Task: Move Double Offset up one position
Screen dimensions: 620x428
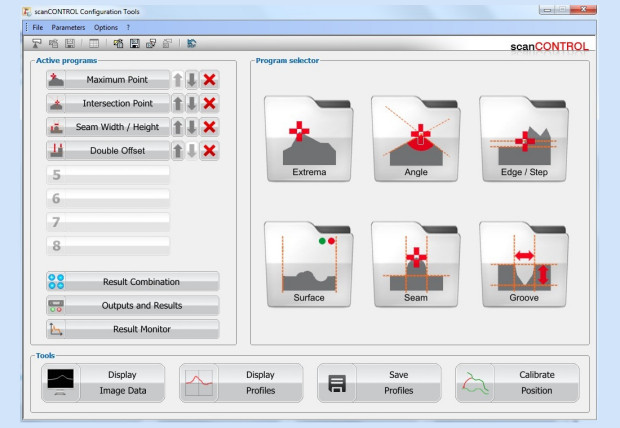Action: click(178, 151)
